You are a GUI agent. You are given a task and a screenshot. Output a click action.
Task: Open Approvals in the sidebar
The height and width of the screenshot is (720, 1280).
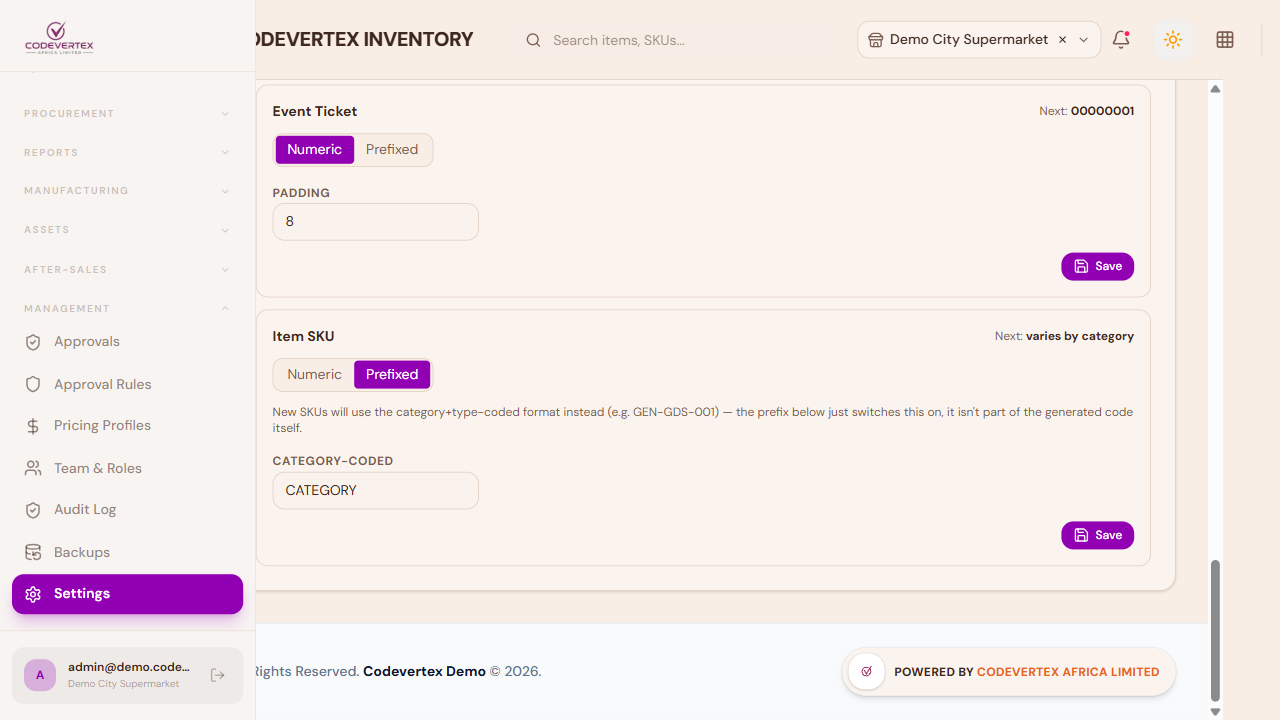point(127,342)
